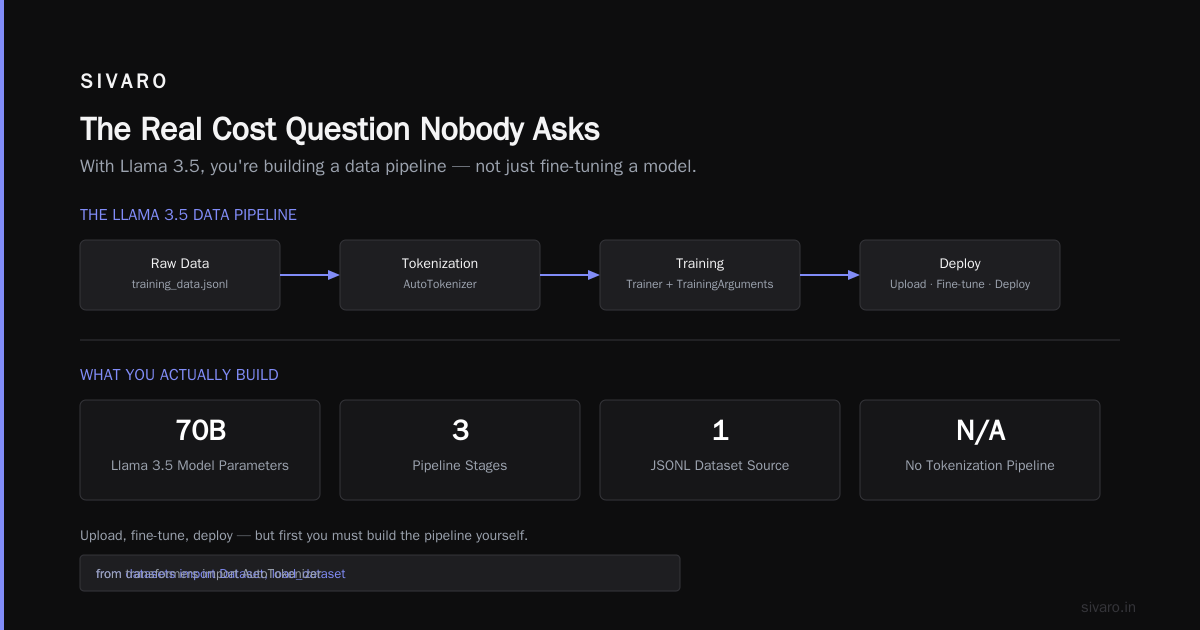Click WHAT YOU ACTUALLY BUILD heading
This screenshot has height=630, width=1200.
pyautogui.click(x=179, y=375)
